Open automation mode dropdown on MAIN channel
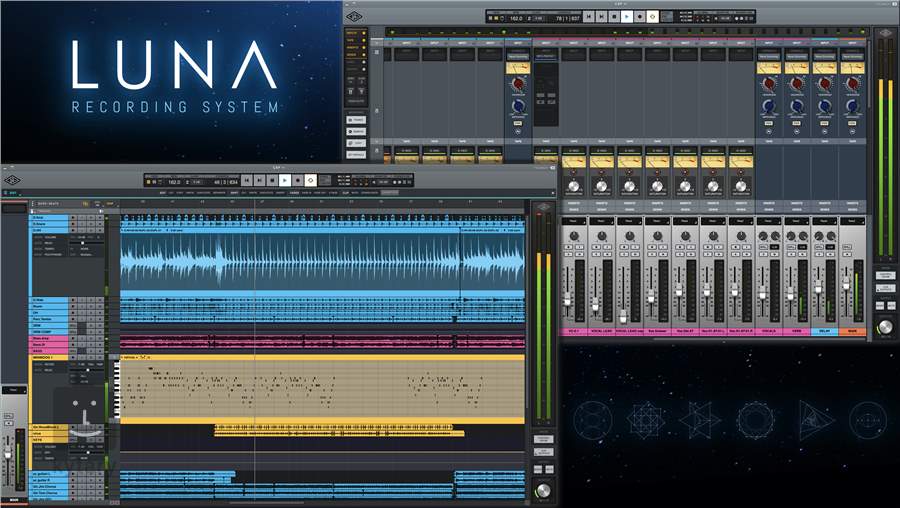The image size is (900, 508). pyautogui.click(x=853, y=220)
